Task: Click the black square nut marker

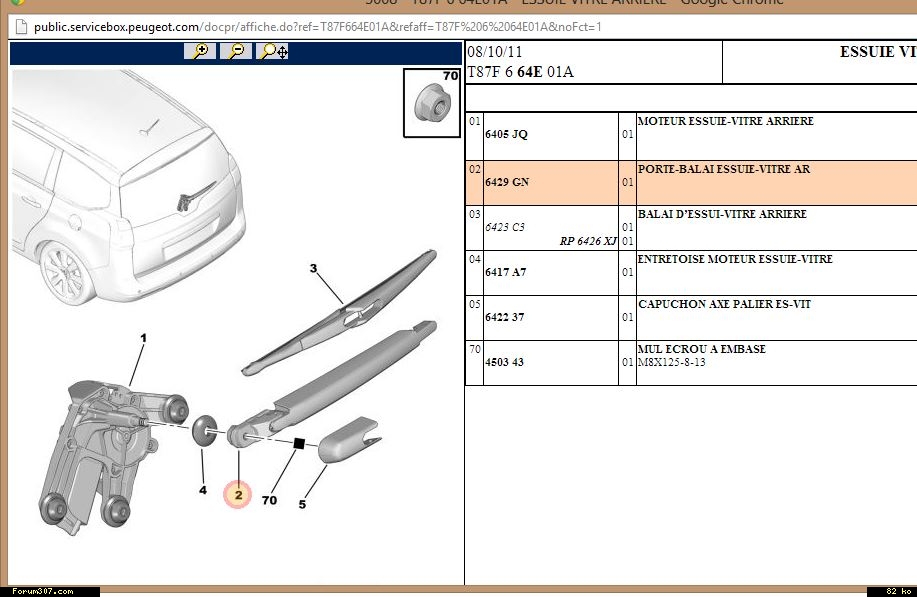Action: click(x=299, y=444)
